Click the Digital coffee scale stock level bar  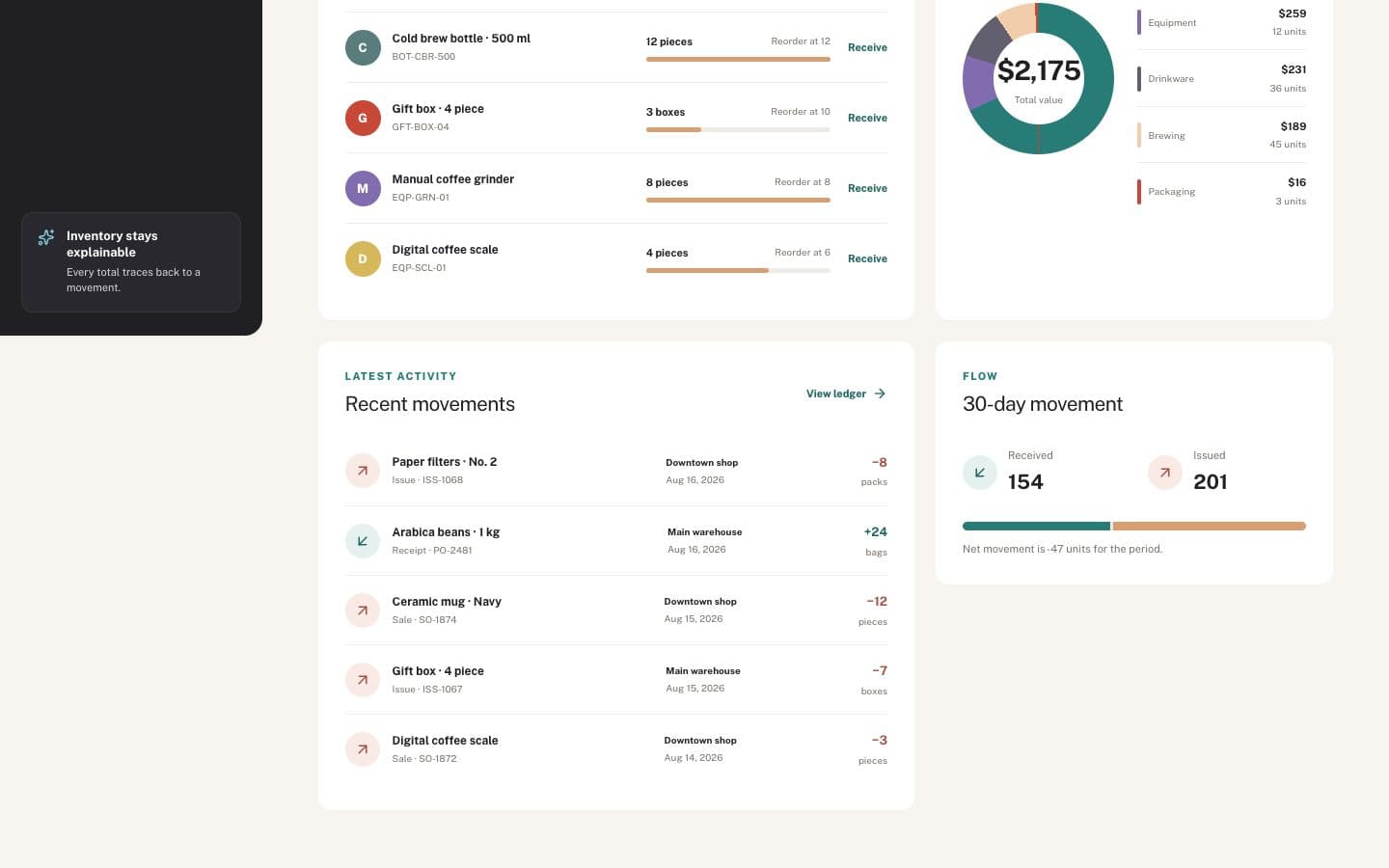(738, 271)
